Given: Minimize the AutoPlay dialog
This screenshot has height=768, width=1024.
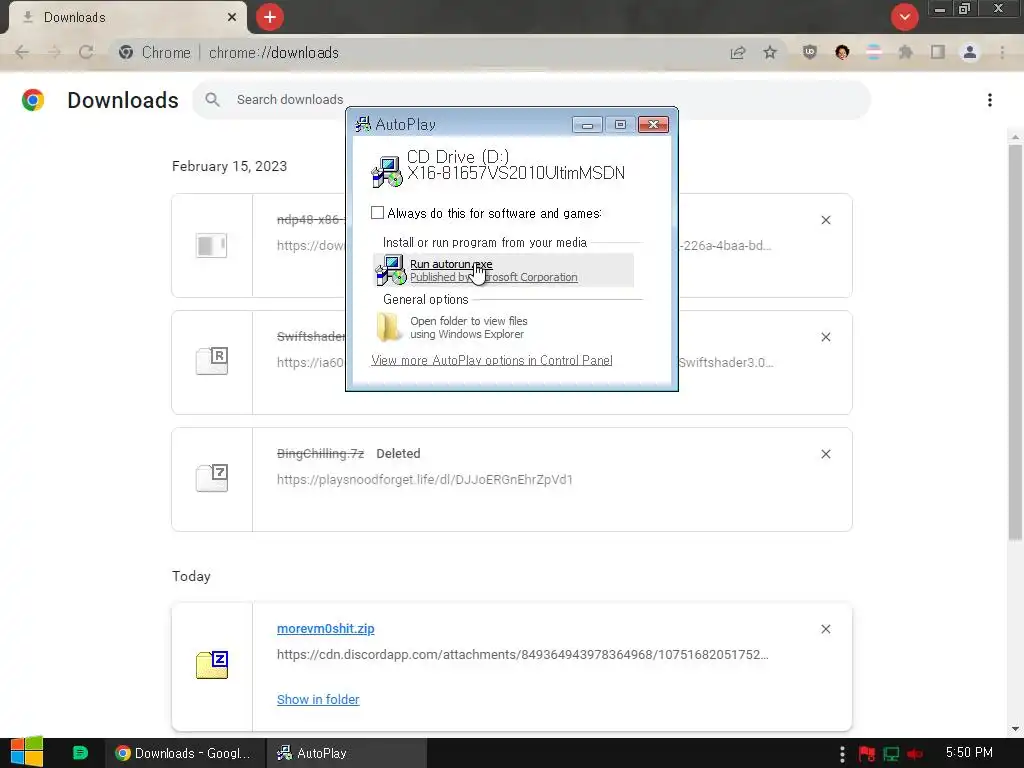Looking at the screenshot, I should click(587, 125).
